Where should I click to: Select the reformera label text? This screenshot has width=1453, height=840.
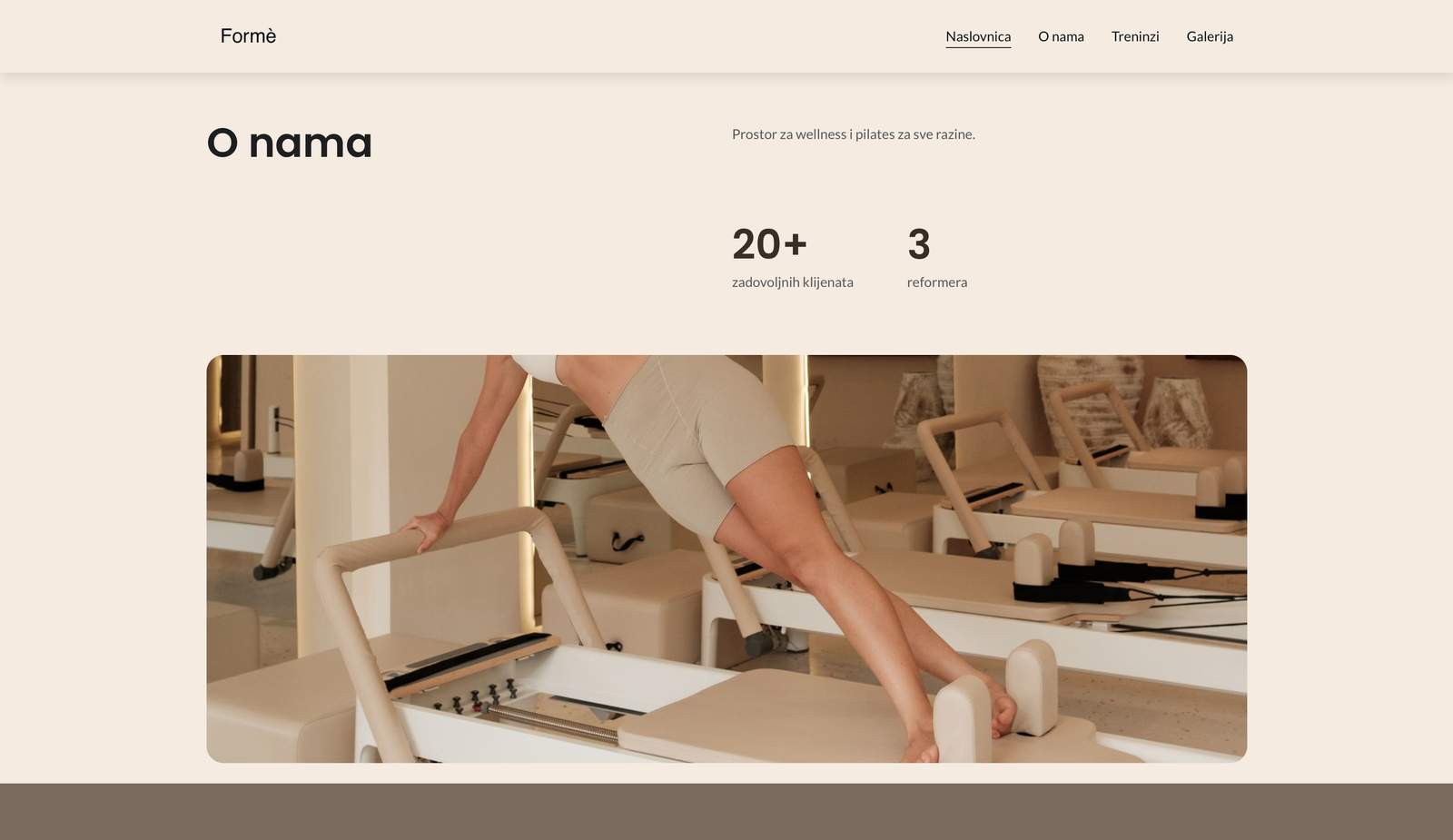tap(937, 282)
